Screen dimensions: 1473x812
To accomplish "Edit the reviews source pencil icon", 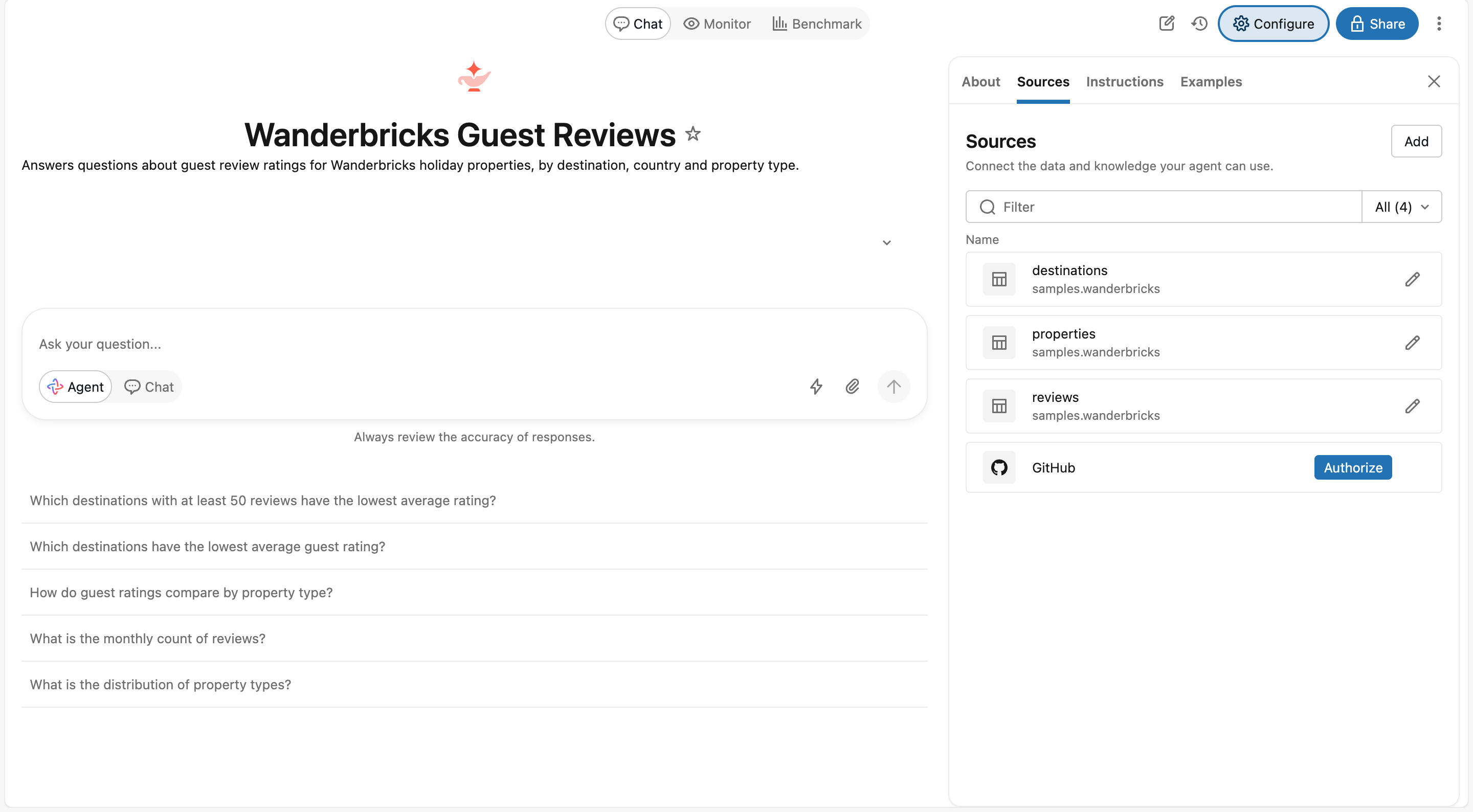I will tap(1412, 406).
